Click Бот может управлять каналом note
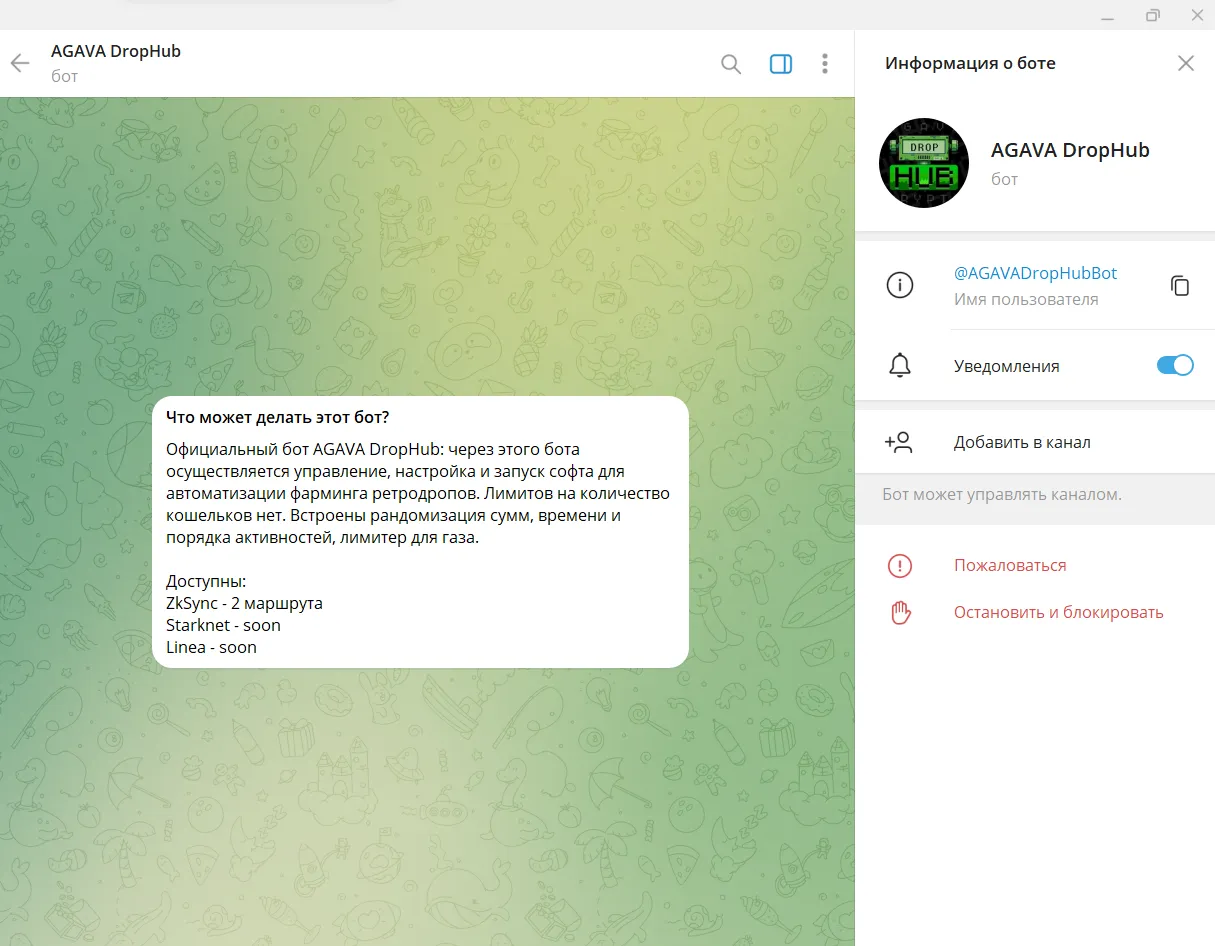 (x=1002, y=494)
